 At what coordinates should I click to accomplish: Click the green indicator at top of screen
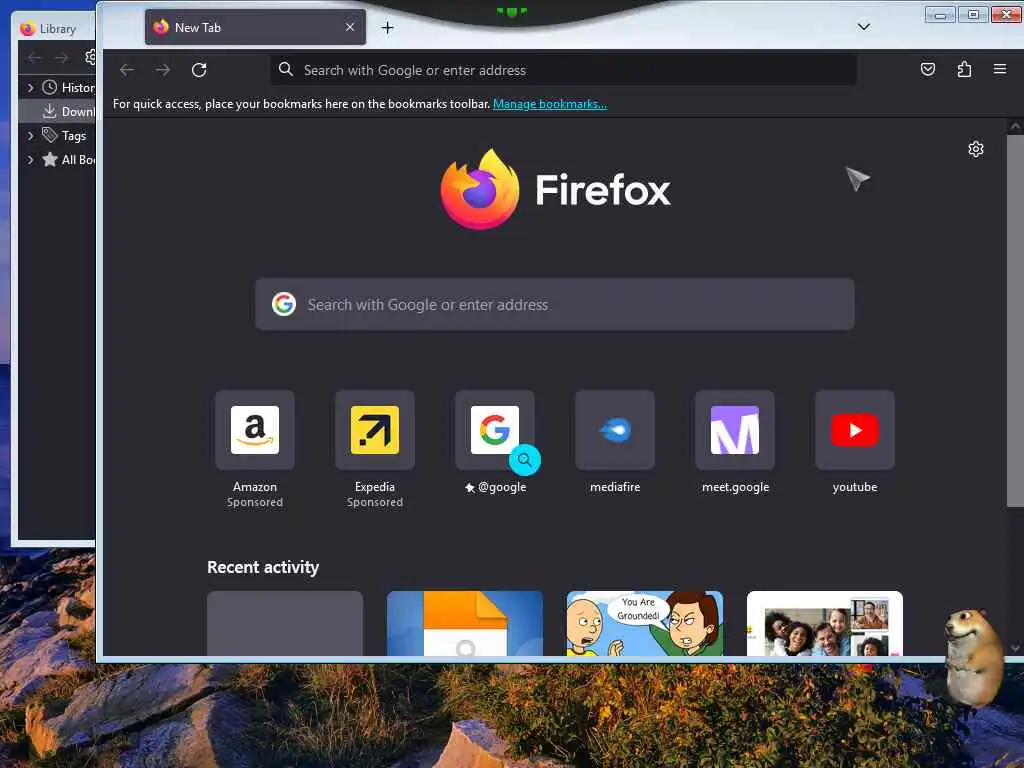pyautogui.click(x=511, y=11)
